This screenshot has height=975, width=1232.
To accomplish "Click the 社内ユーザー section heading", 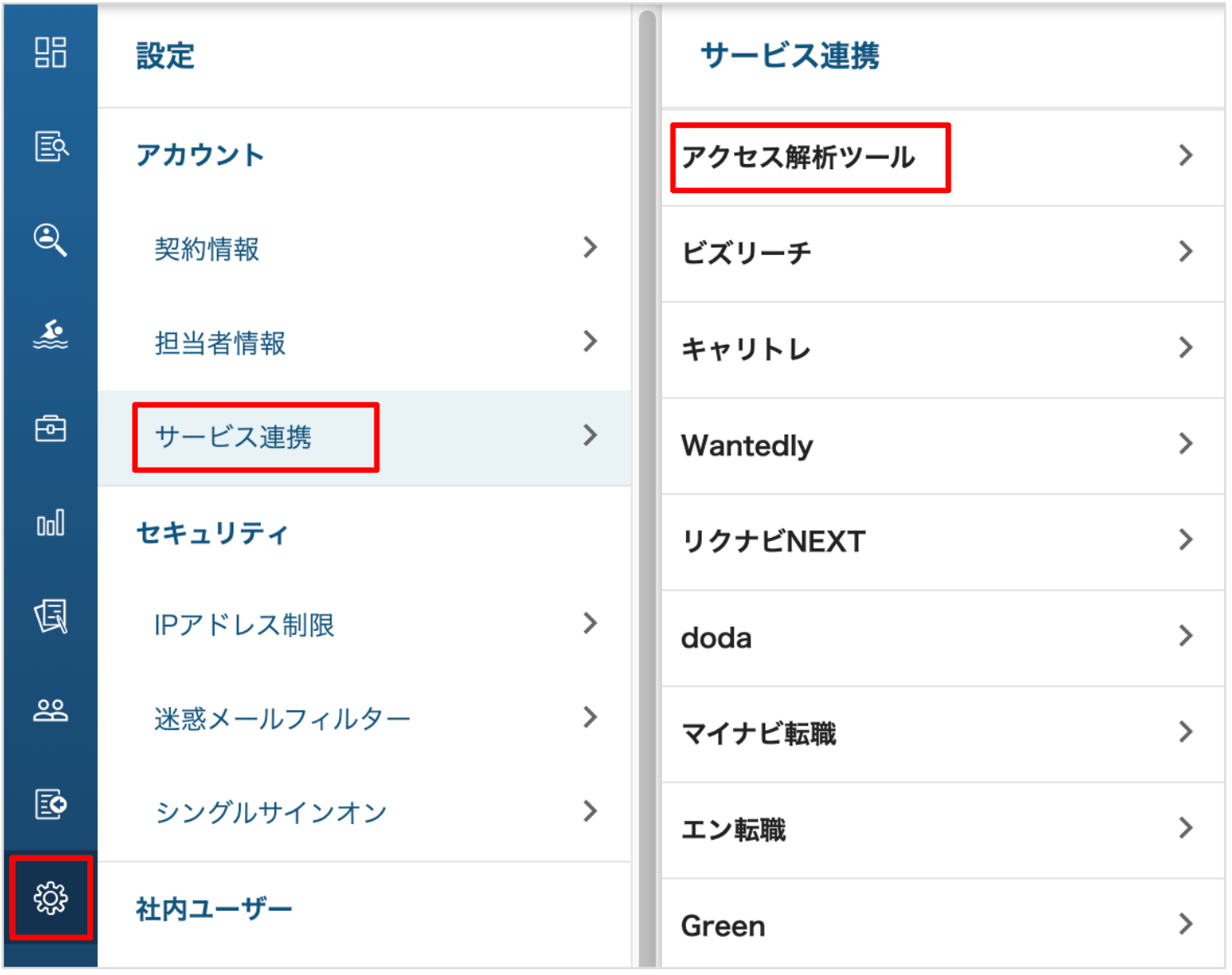I will coord(214,909).
